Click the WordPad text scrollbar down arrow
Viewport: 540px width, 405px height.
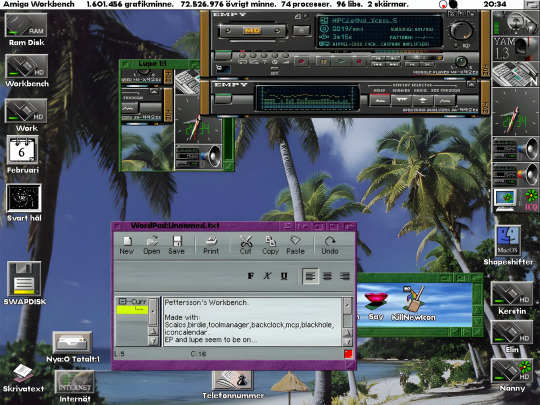pyautogui.click(x=347, y=341)
